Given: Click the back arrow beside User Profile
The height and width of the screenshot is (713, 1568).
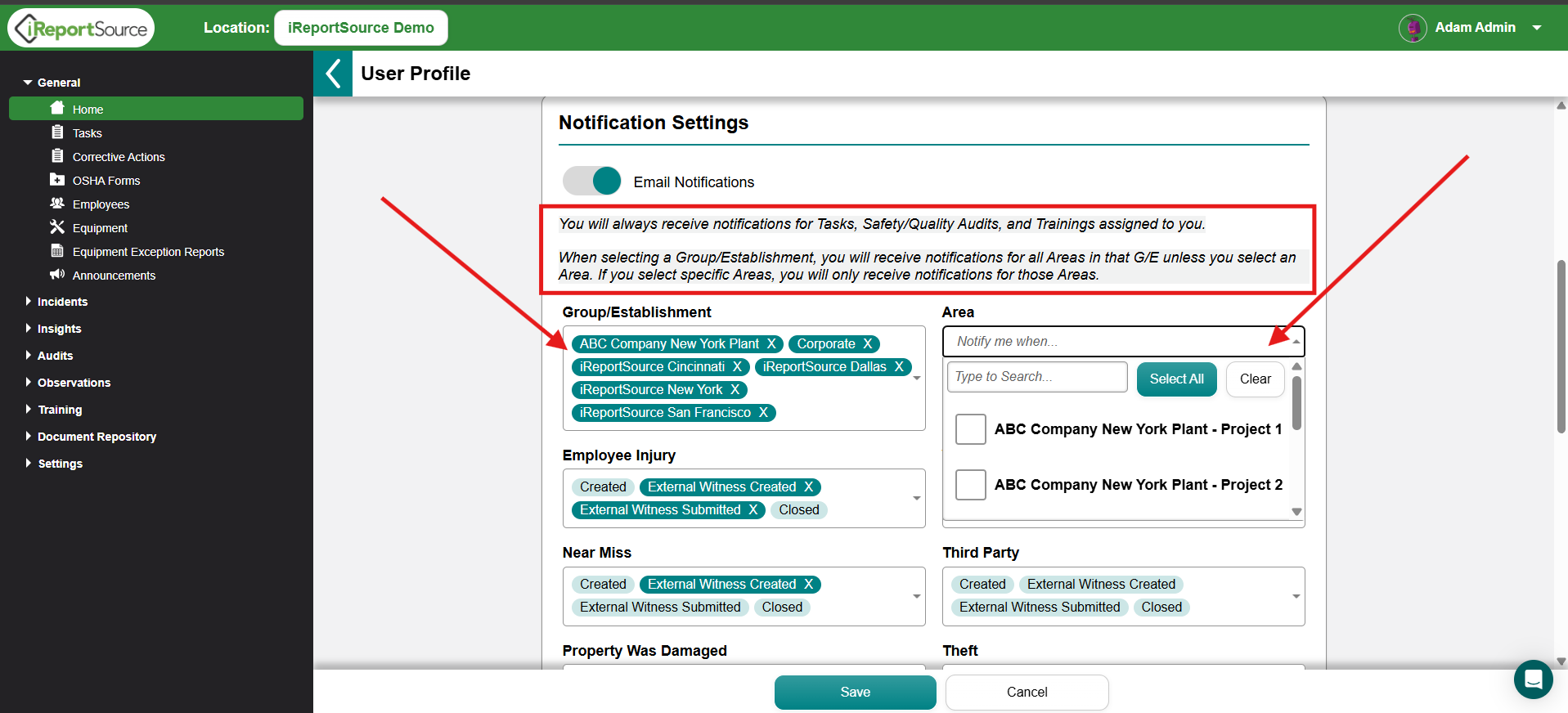Looking at the screenshot, I should click(333, 74).
